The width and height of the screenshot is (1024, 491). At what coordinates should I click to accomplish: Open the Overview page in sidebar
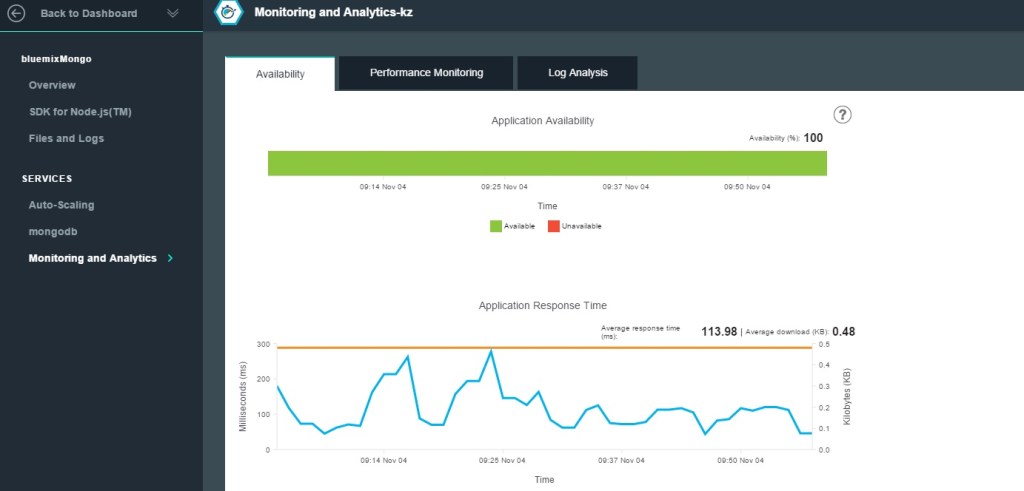click(x=52, y=85)
